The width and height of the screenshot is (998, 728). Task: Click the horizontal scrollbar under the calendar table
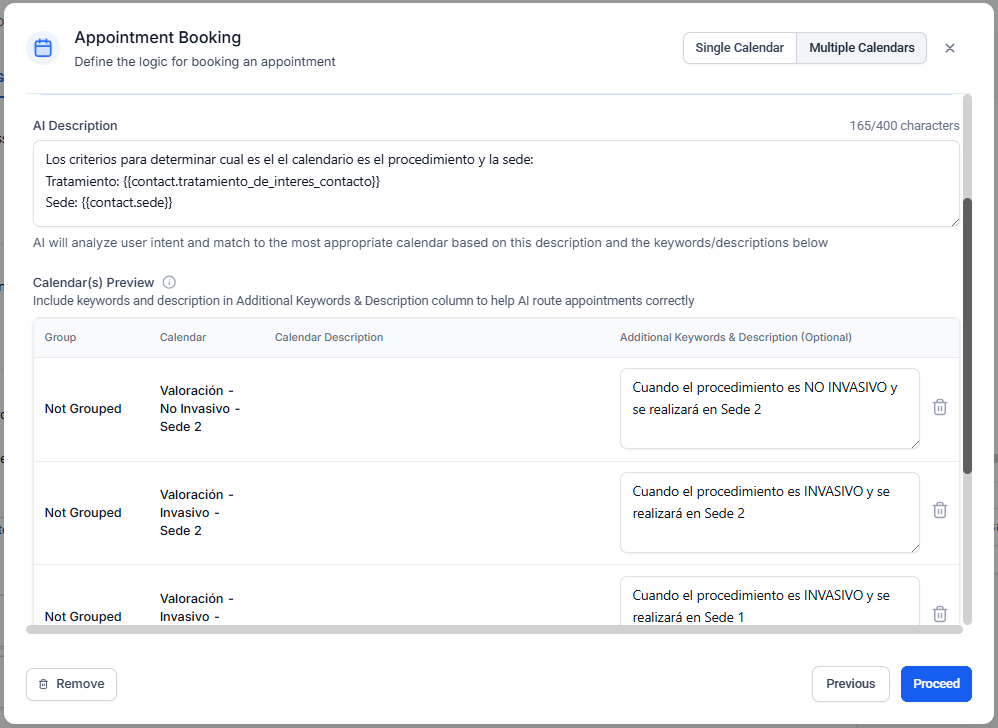(x=494, y=630)
